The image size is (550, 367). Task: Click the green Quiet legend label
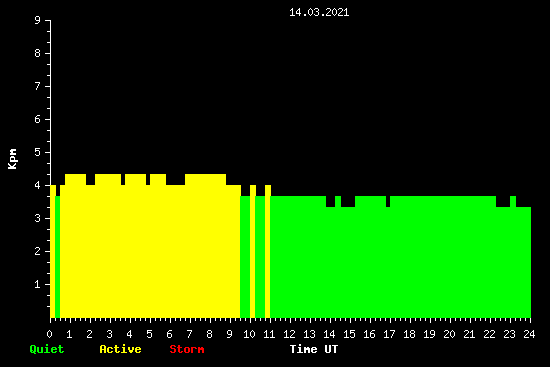tap(47, 349)
